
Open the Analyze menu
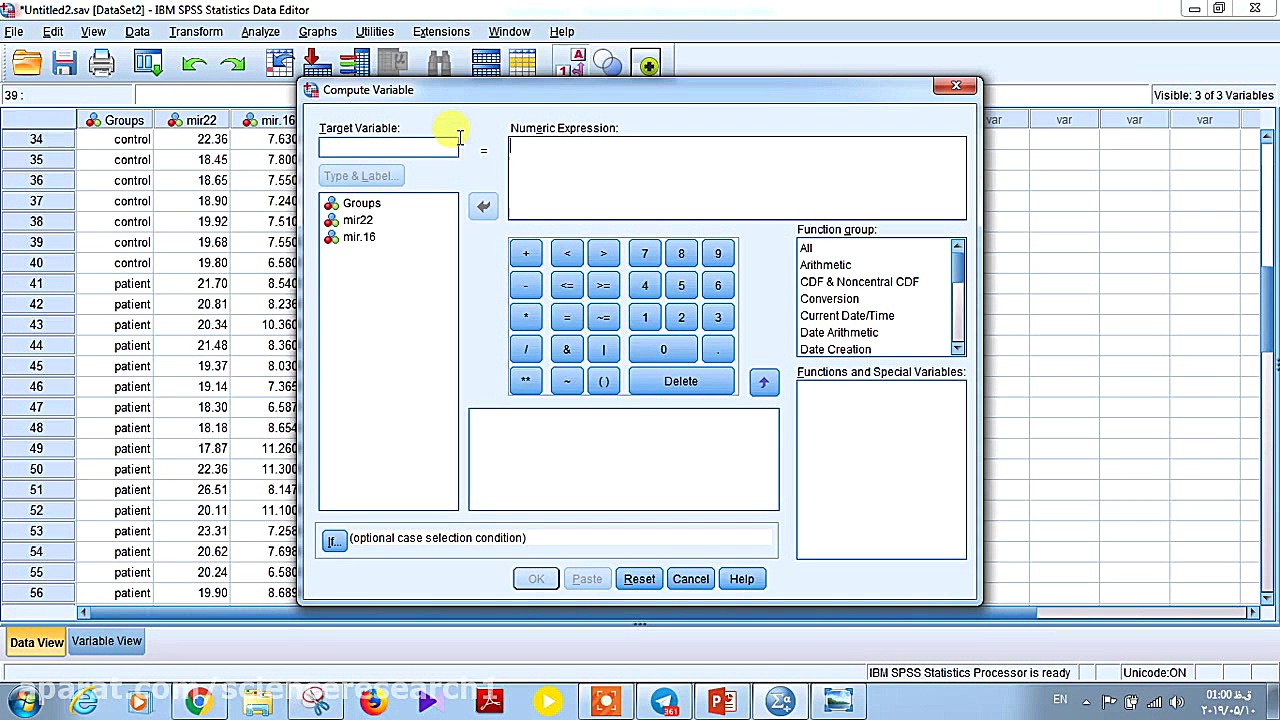[260, 31]
